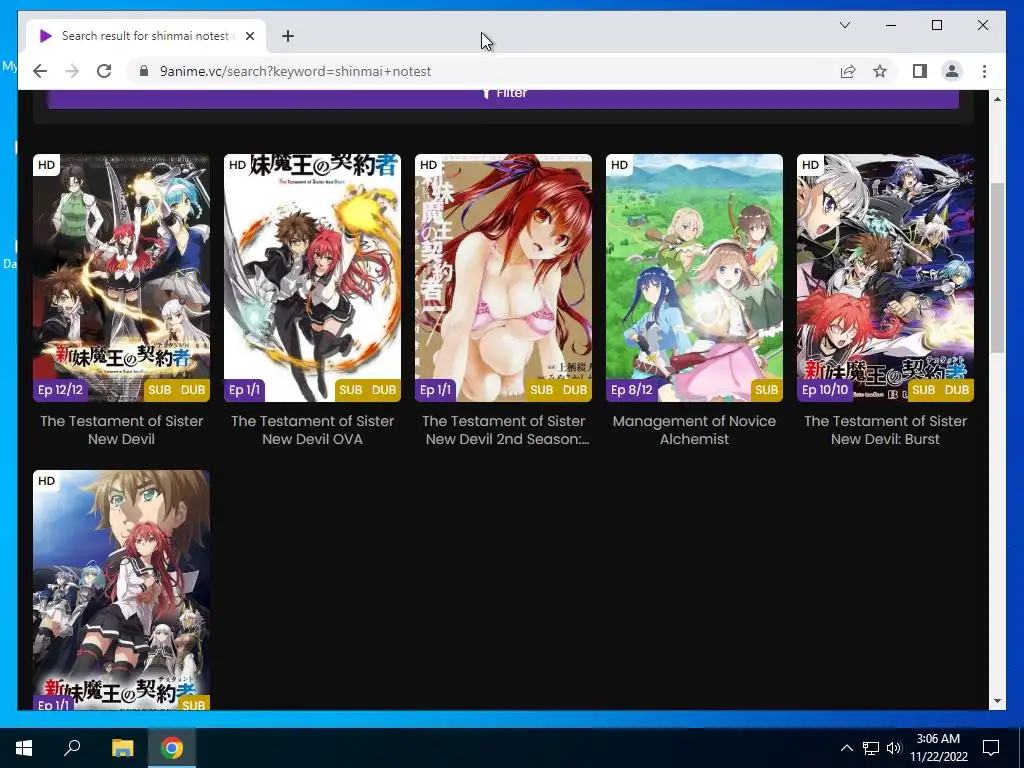Screen dimensions: 1024x768
Task: Click the DUB badge on New Devil: Burst
Action: click(x=957, y=390)
